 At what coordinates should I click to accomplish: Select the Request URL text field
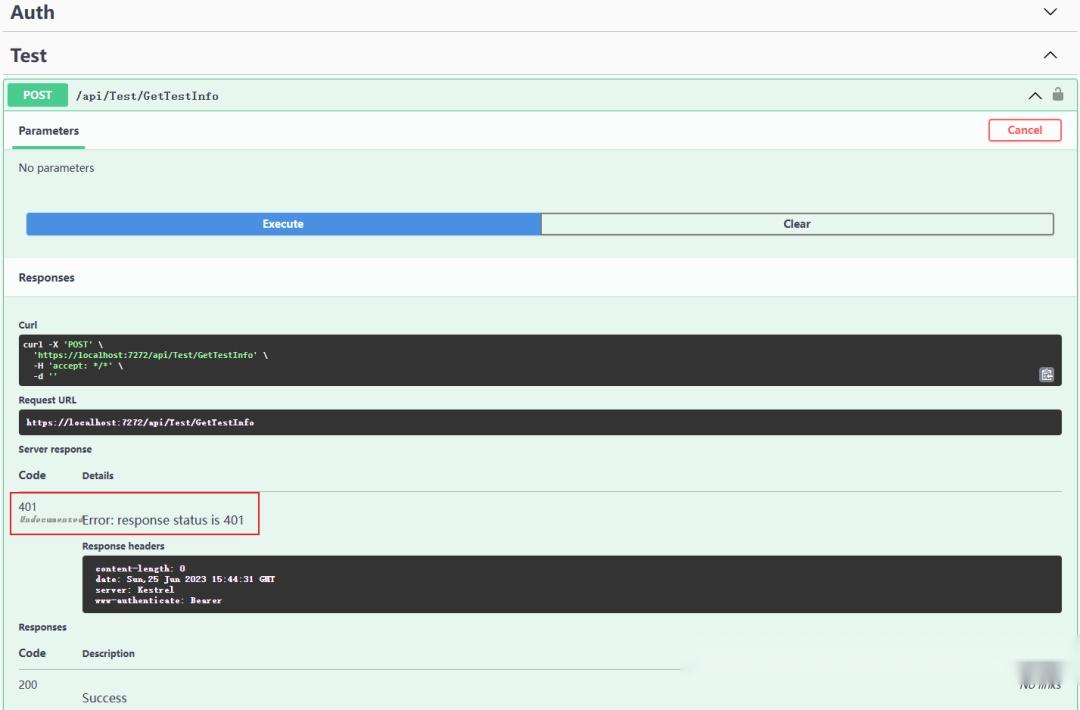click(x=540, y=421)
